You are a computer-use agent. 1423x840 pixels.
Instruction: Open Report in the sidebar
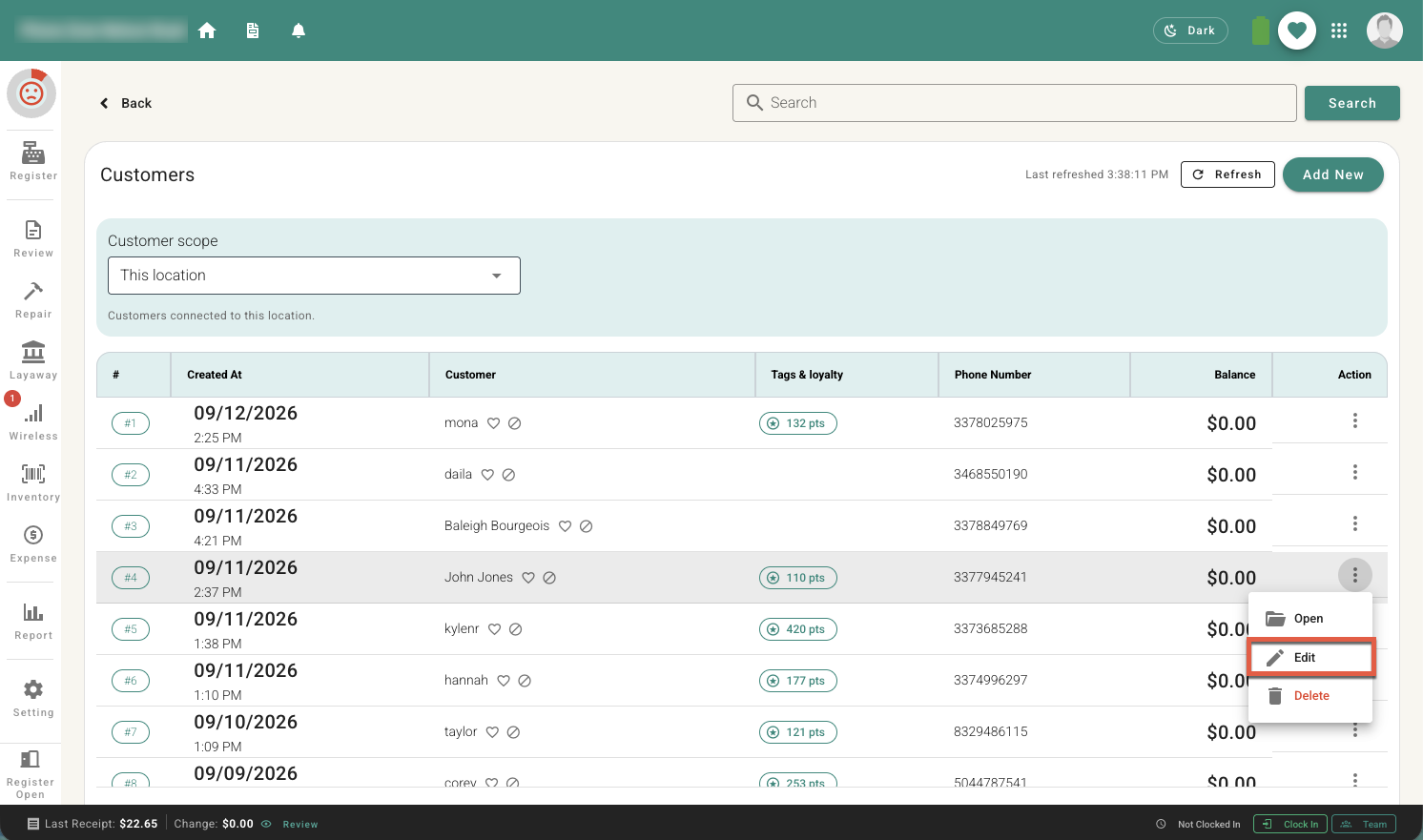coord(33,621)
